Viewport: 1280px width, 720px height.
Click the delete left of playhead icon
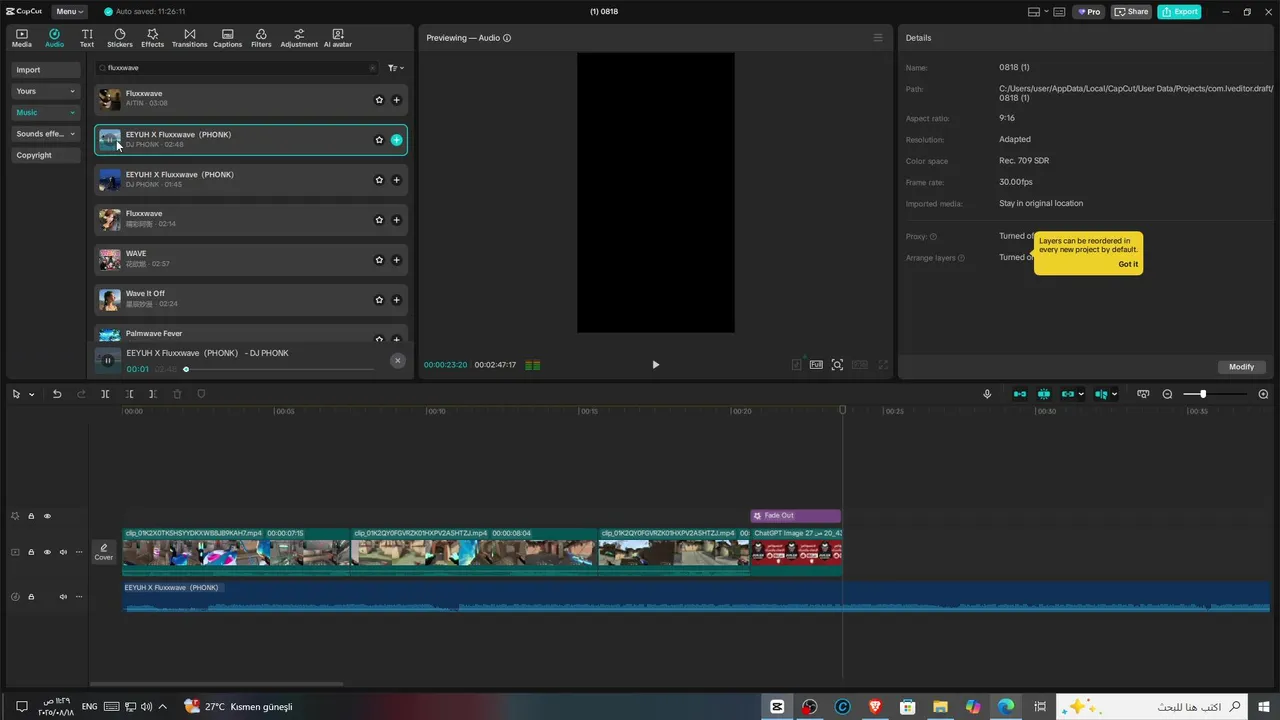pyautogui.click(x=129, y=394)
